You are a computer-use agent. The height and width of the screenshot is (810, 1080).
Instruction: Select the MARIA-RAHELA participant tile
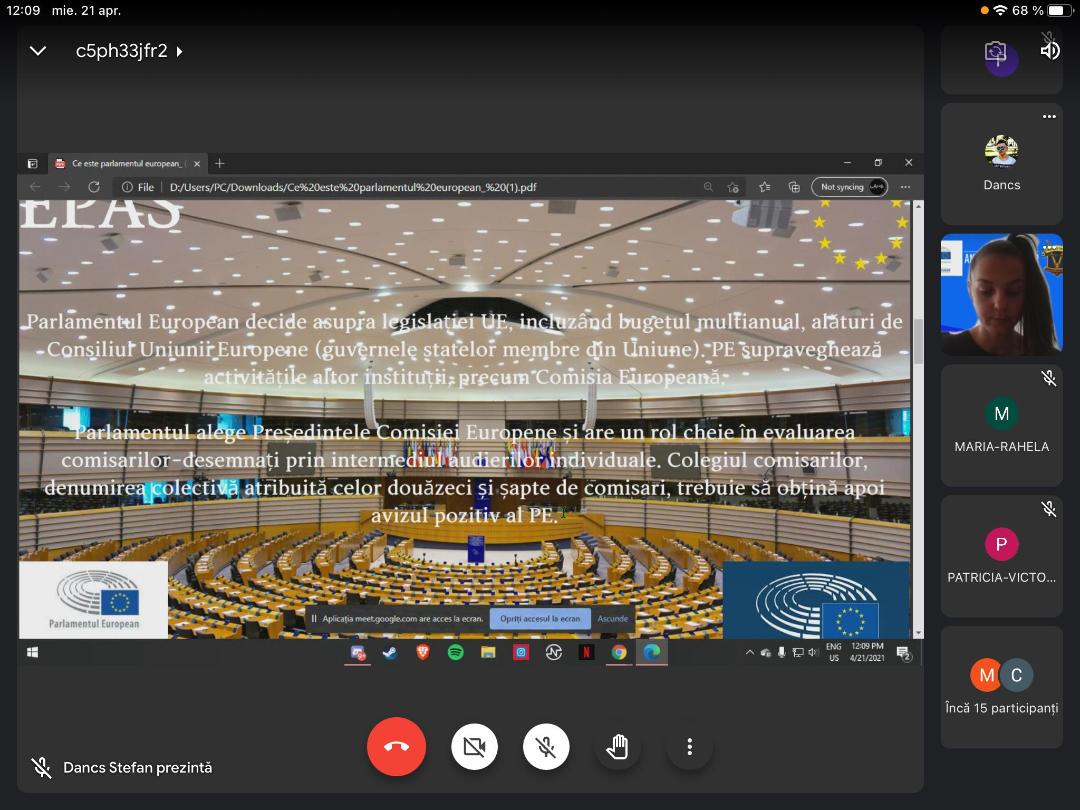pyautogui.click(x=1001, y=425)
